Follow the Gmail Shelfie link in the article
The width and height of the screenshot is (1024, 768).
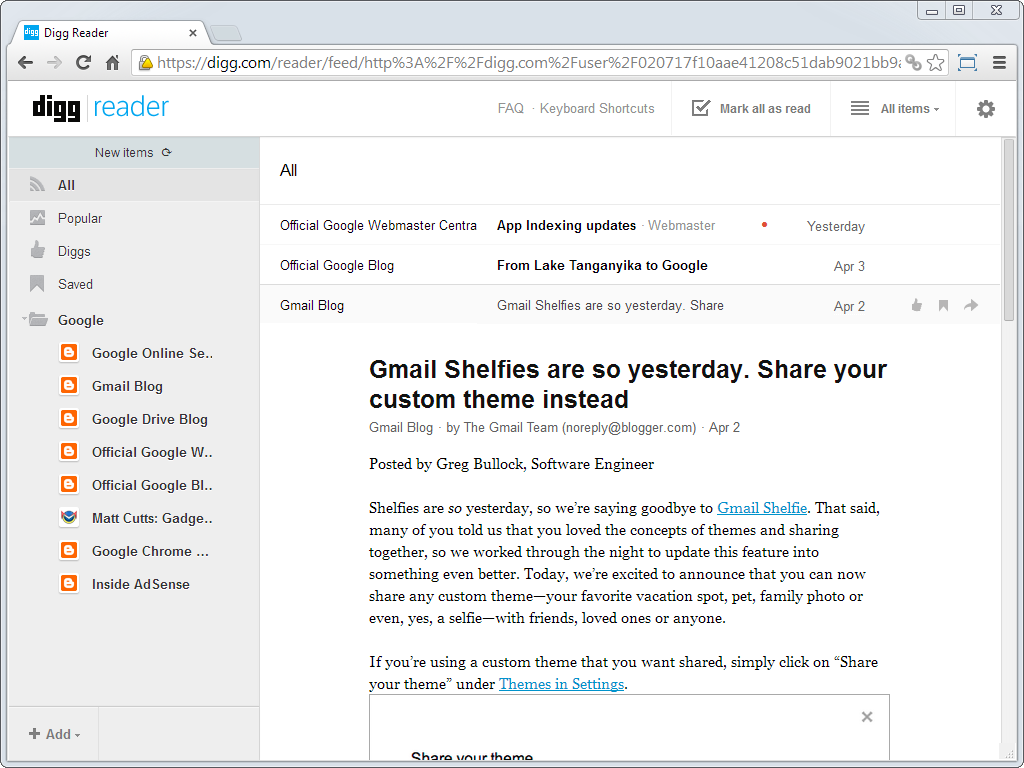tap(762, 508)
